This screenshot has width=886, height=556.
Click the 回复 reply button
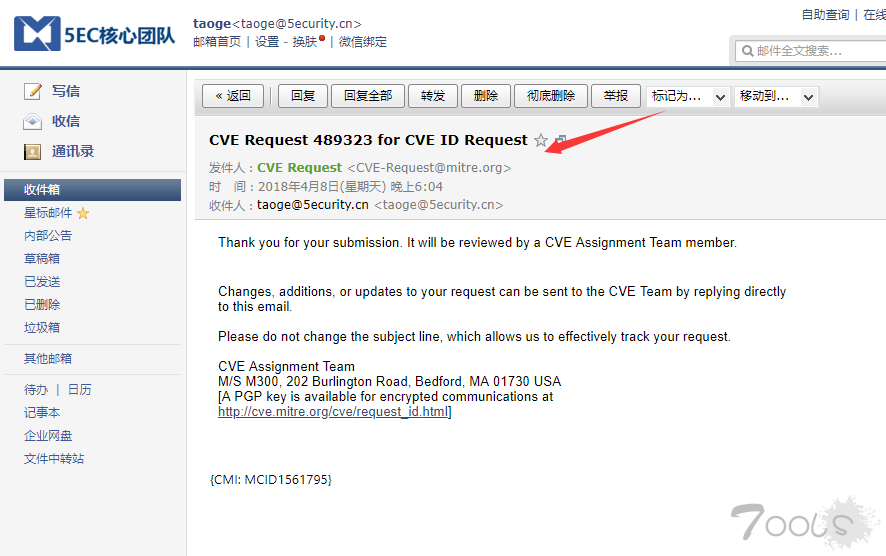tap(302, 96)
